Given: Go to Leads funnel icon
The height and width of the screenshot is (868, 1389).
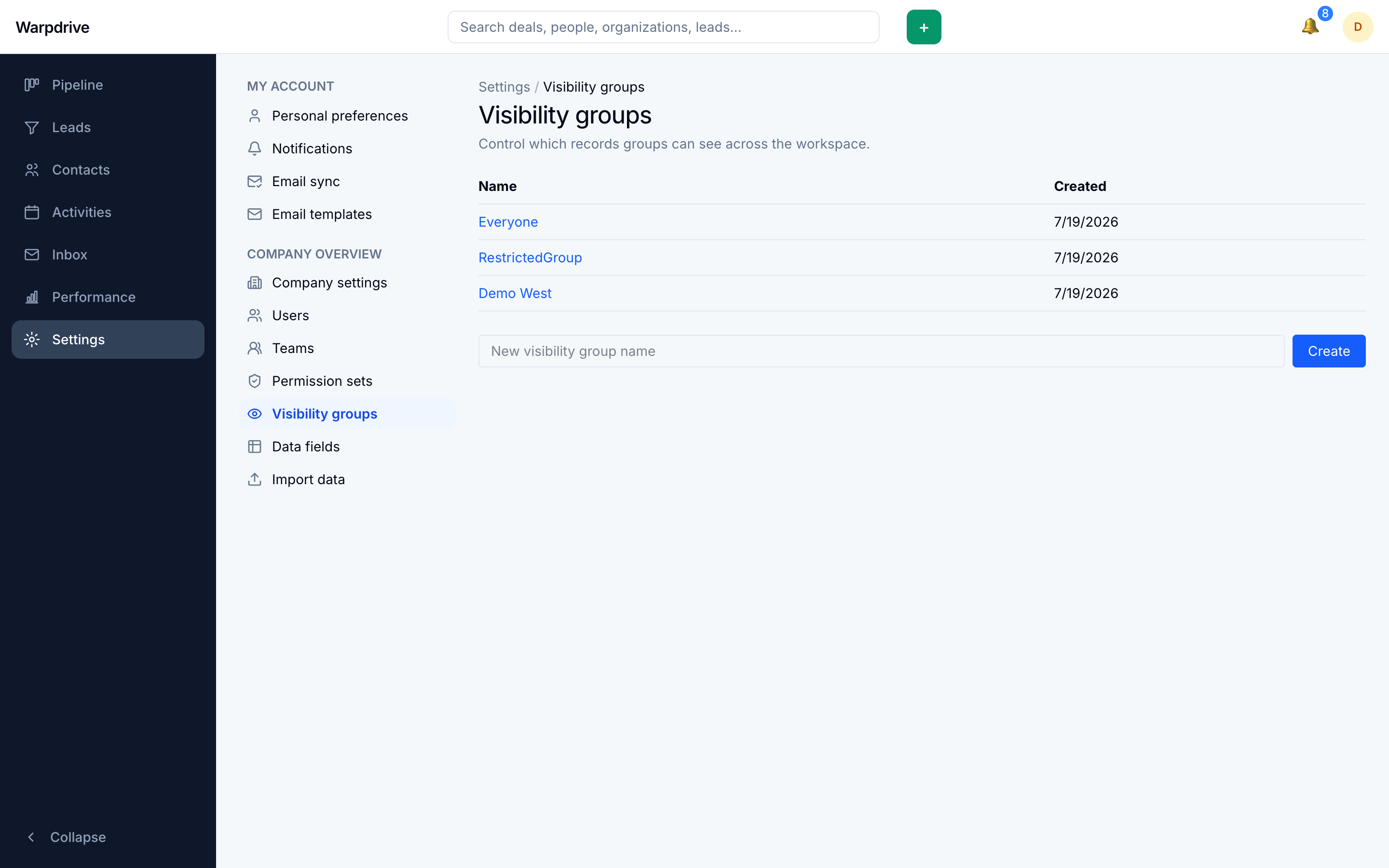Looking at the screenshot, I should pyautogui.click(x=32, y=127).
